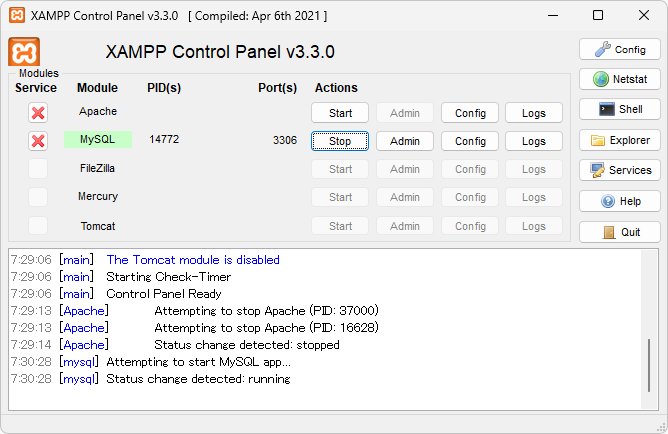Open MySQL Admin

pos(405,141)
